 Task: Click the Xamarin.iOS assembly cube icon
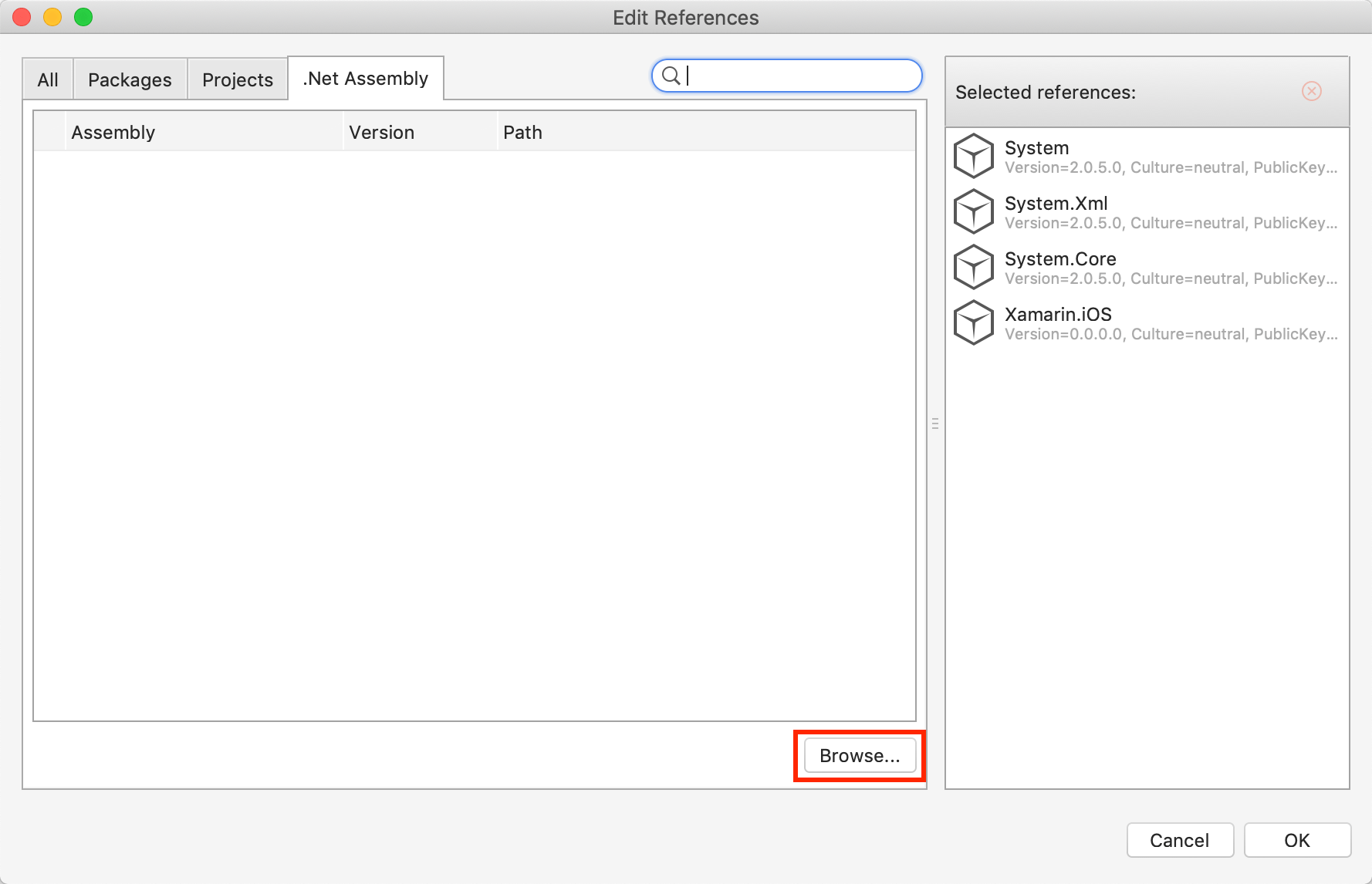pos(974,322)
